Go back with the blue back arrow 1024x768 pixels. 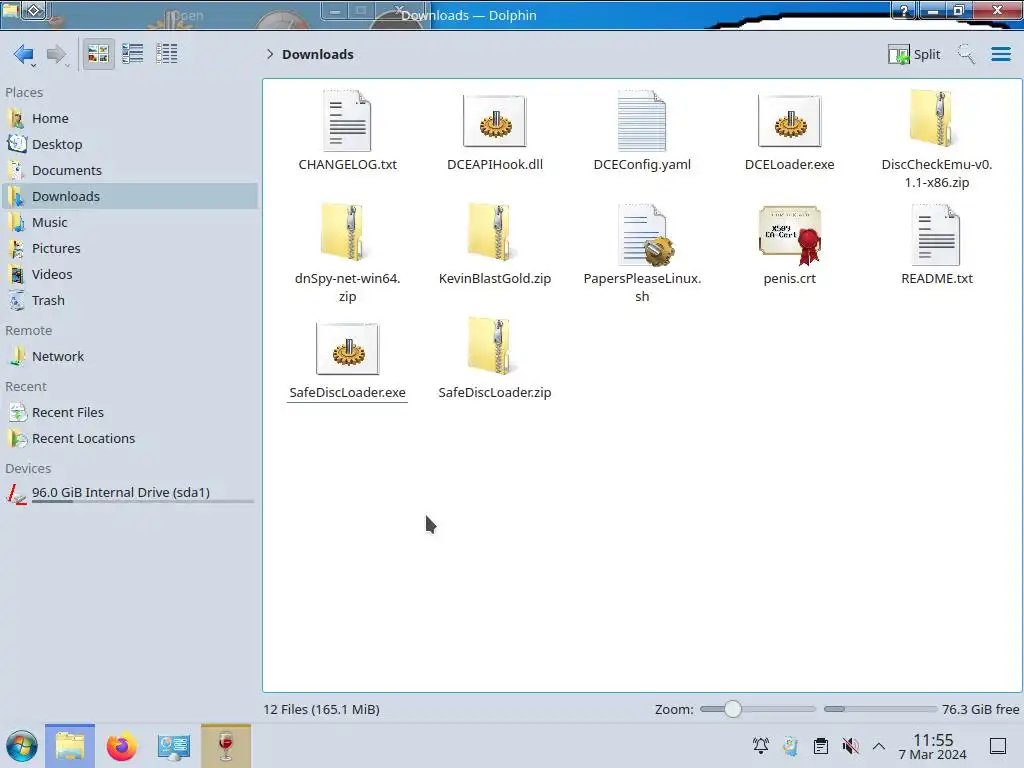23,54
